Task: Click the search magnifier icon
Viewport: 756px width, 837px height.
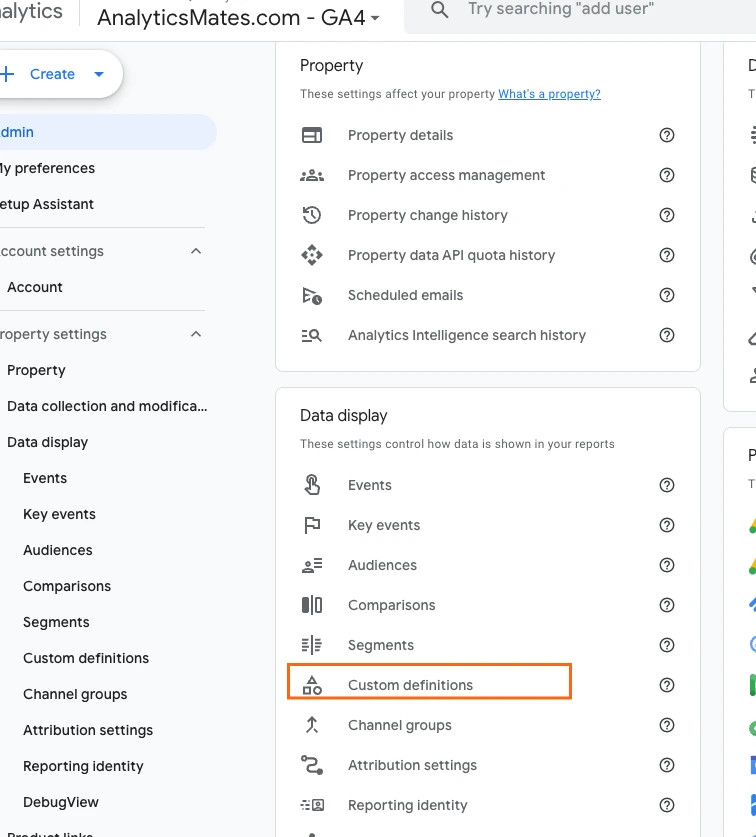Action: pos(439,10)
